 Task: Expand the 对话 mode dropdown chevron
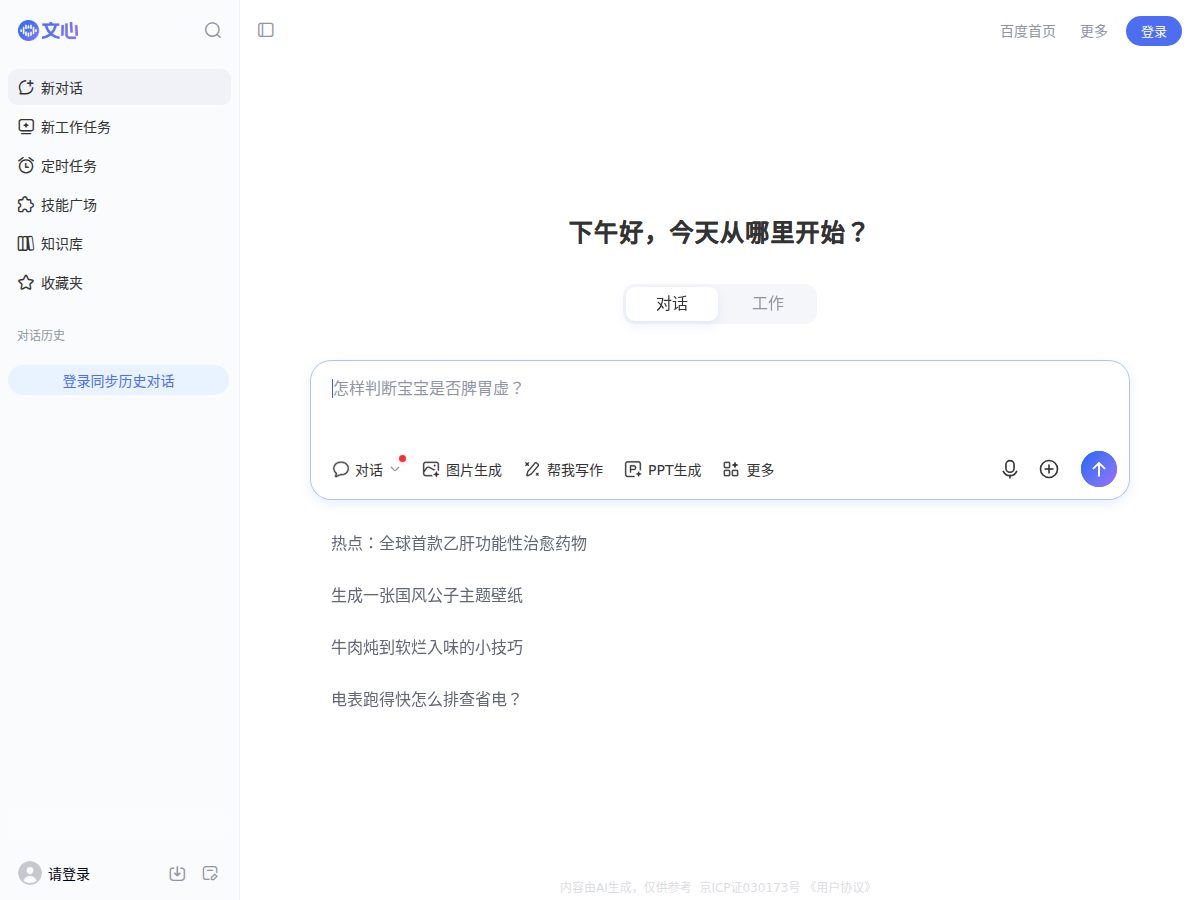point(395,469)
